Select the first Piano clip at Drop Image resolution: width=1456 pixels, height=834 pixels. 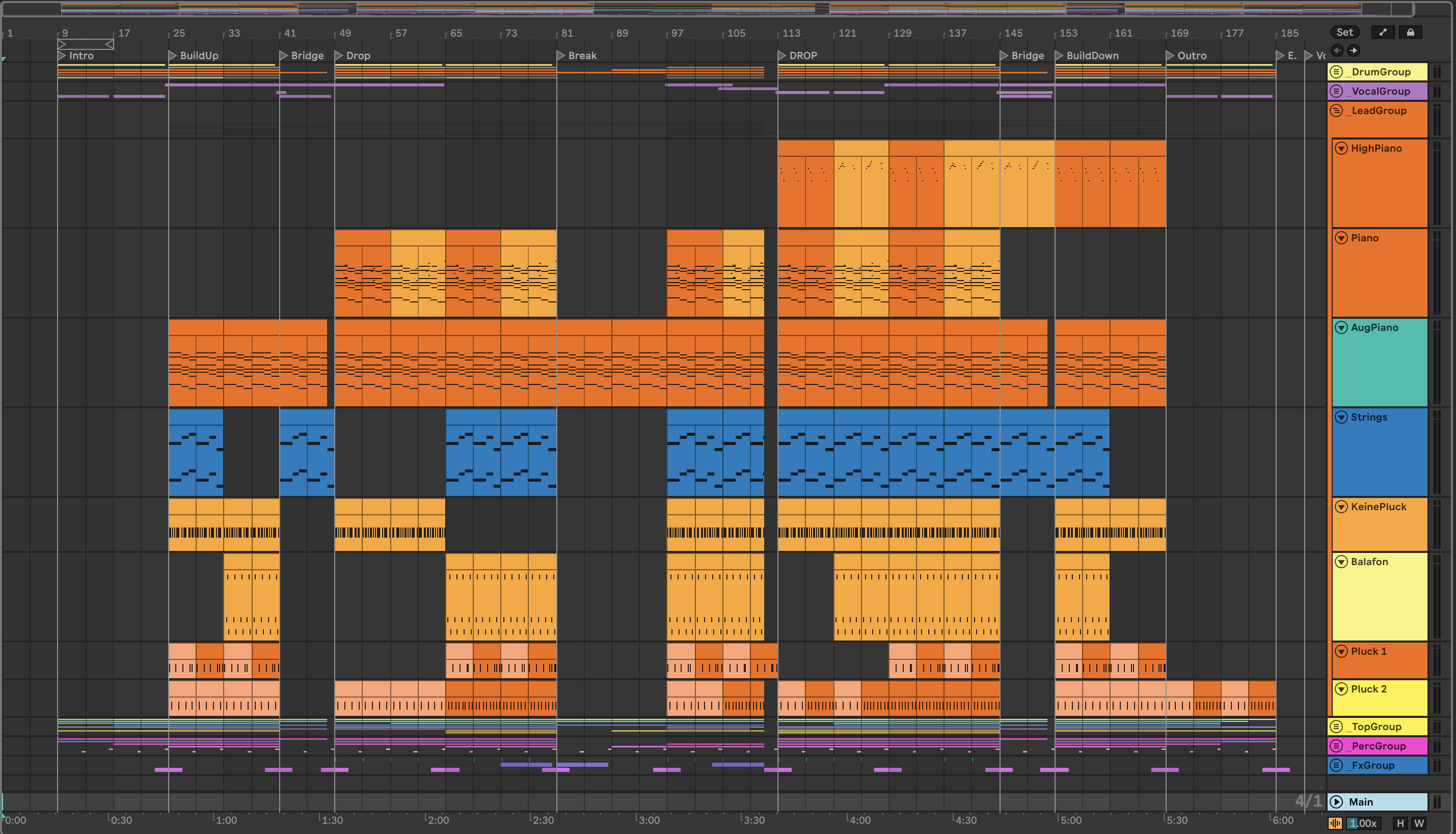point(363,273)
